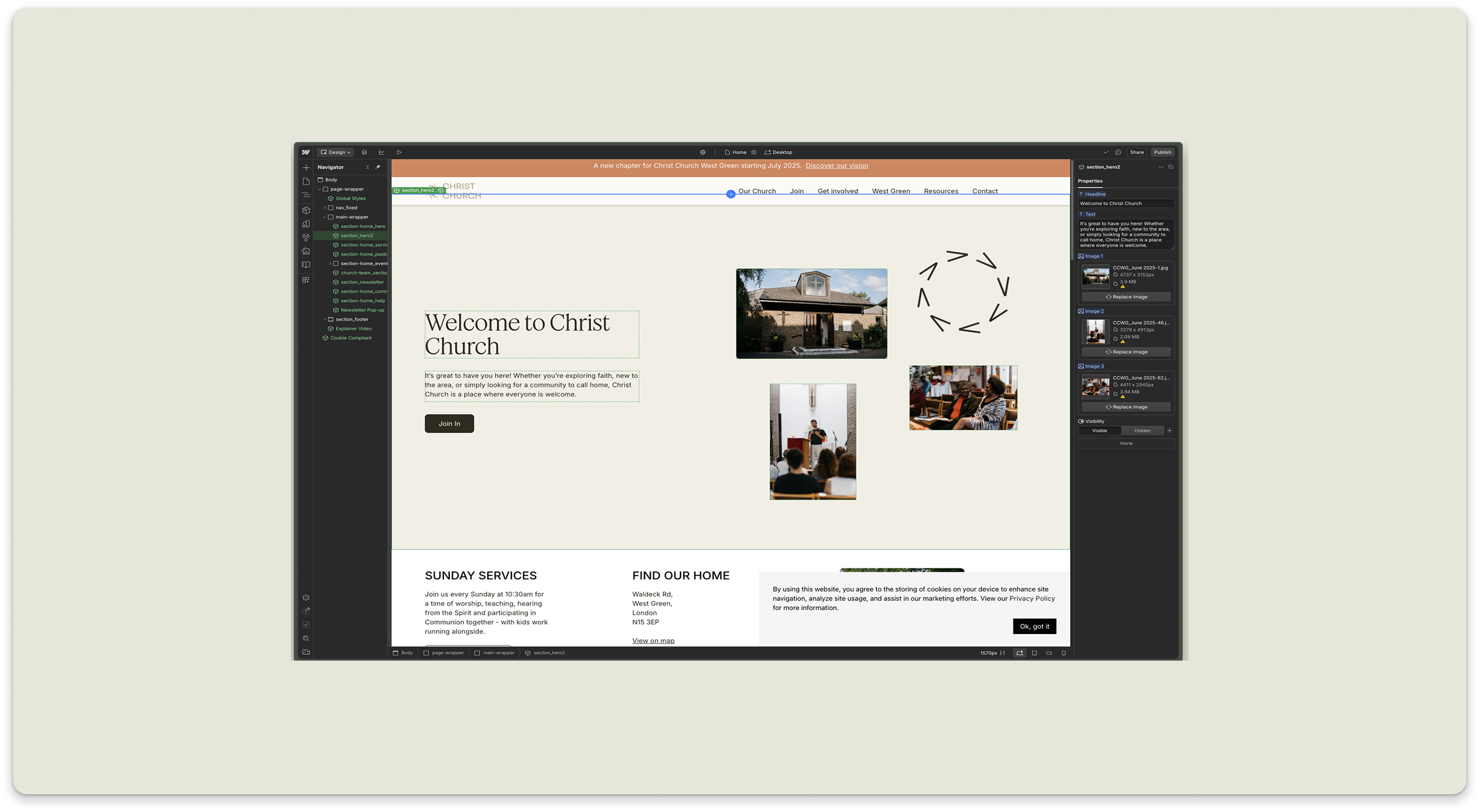Expand the section-home_event tree node
Screen dimensions: 1480x812
[330, 264]
